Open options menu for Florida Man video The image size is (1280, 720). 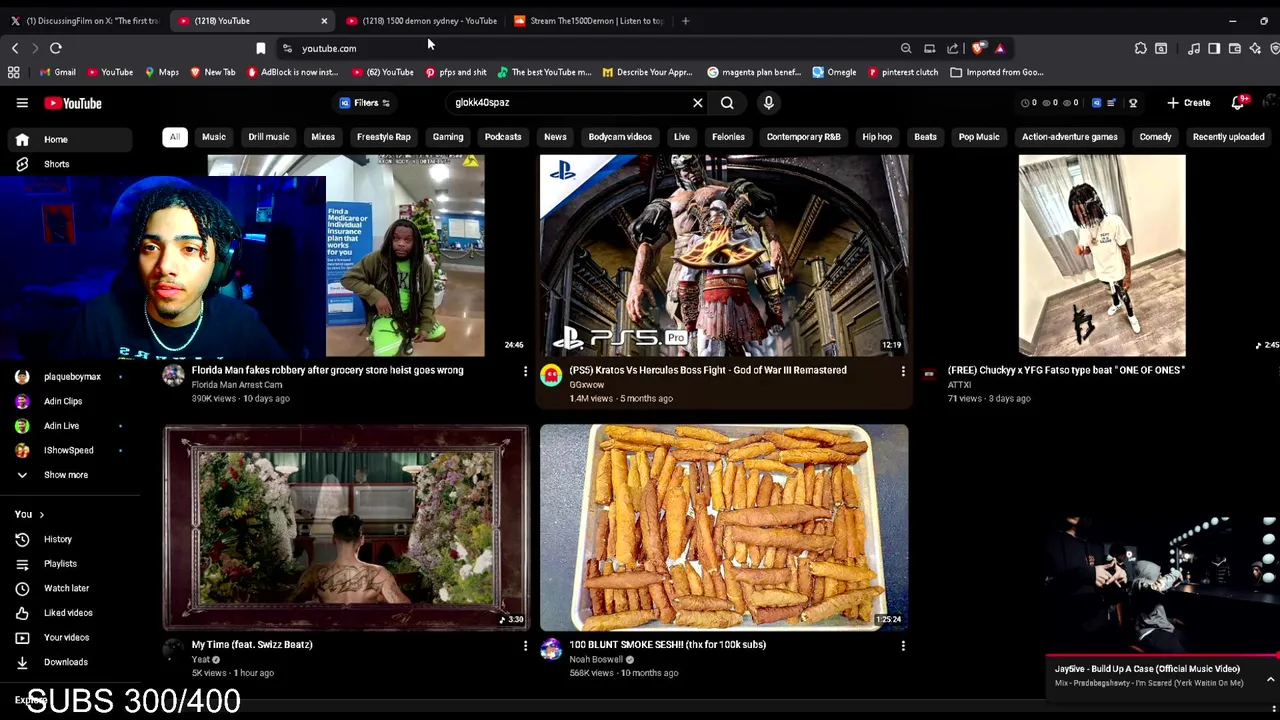[x=525, y=371]
